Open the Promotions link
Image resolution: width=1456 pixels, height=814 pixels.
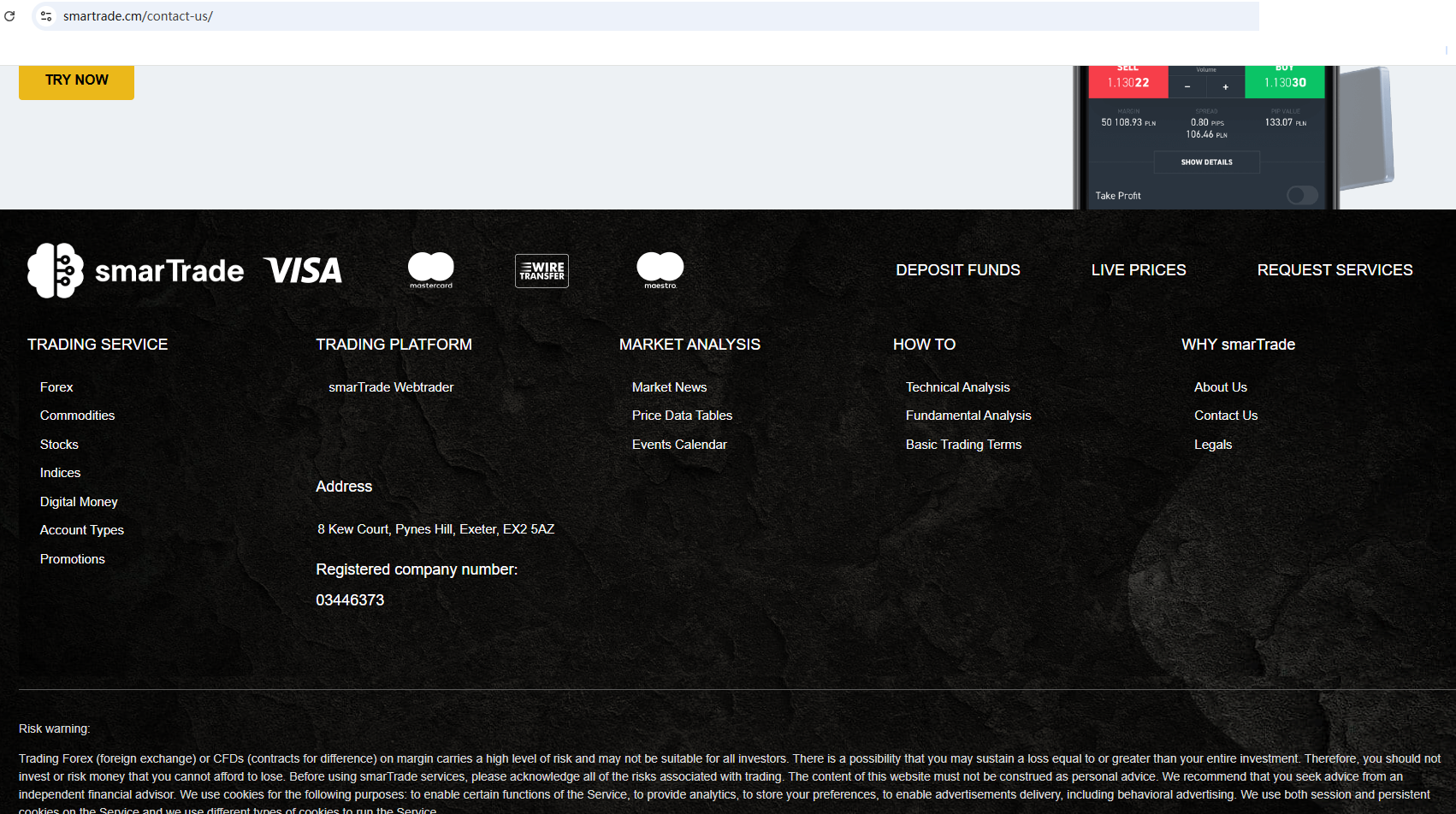pyautogui.click(x=73, y=559)
